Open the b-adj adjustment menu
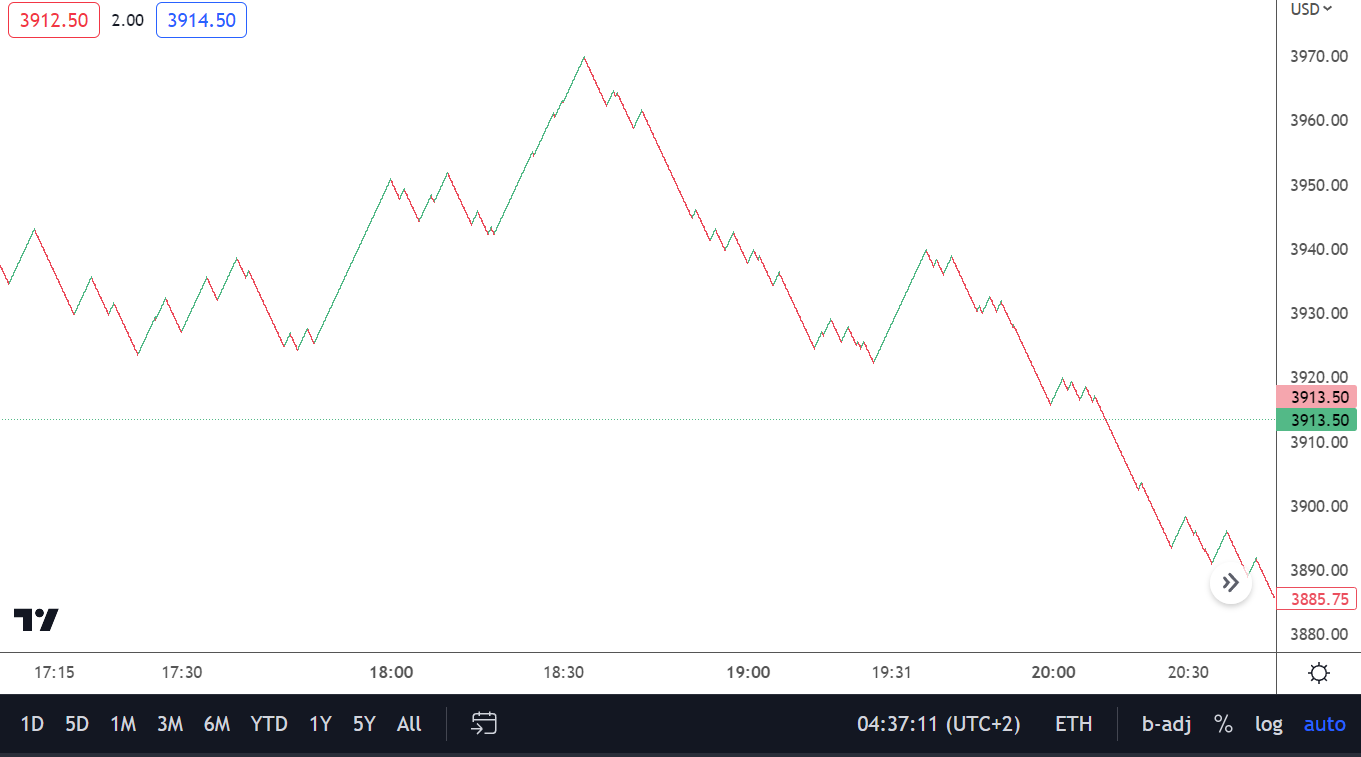The height and width of the screenshot is (757, 1361). click(1166, 724)
